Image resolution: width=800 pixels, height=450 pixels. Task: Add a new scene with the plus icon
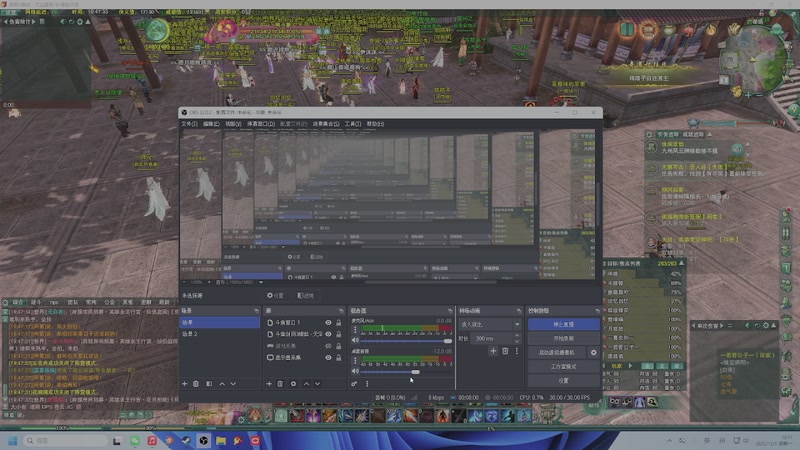pyautogui.click(x=185, y=384)
